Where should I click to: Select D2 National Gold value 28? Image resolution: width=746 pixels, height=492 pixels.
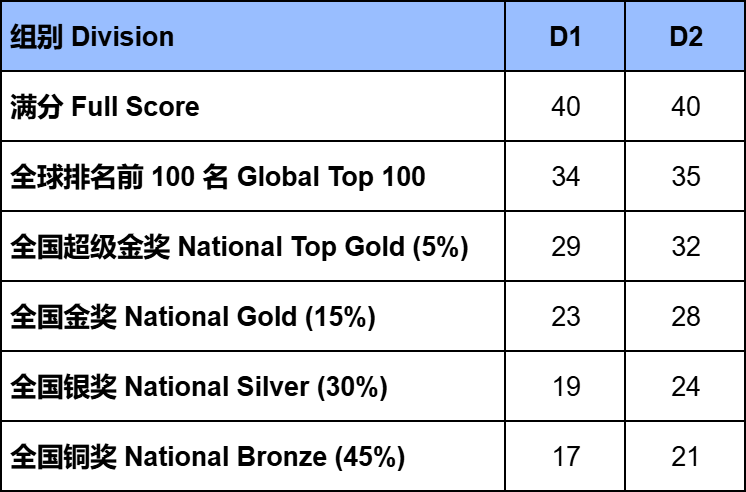pos(686,316)
